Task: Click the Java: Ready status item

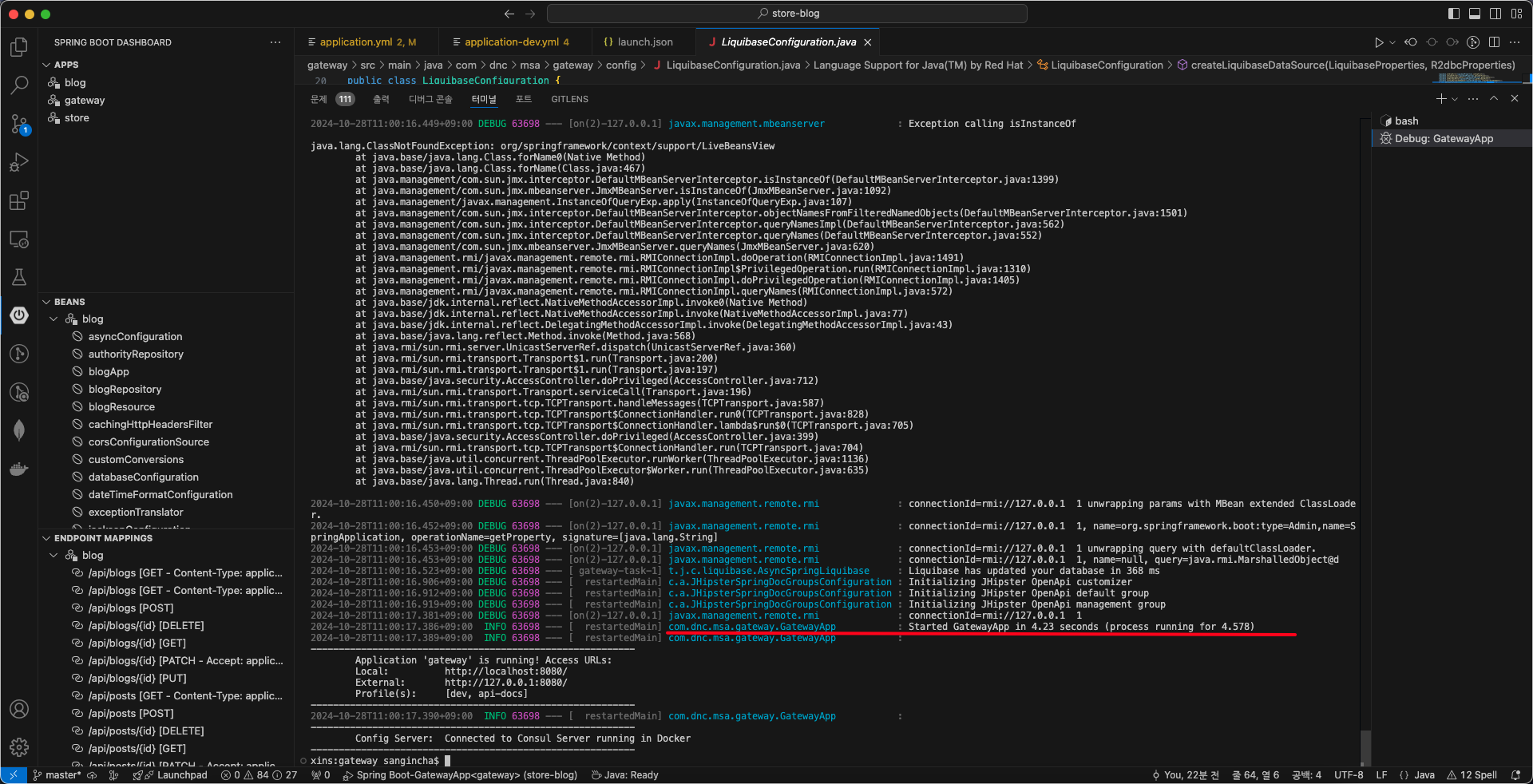Action: (624, 775)
